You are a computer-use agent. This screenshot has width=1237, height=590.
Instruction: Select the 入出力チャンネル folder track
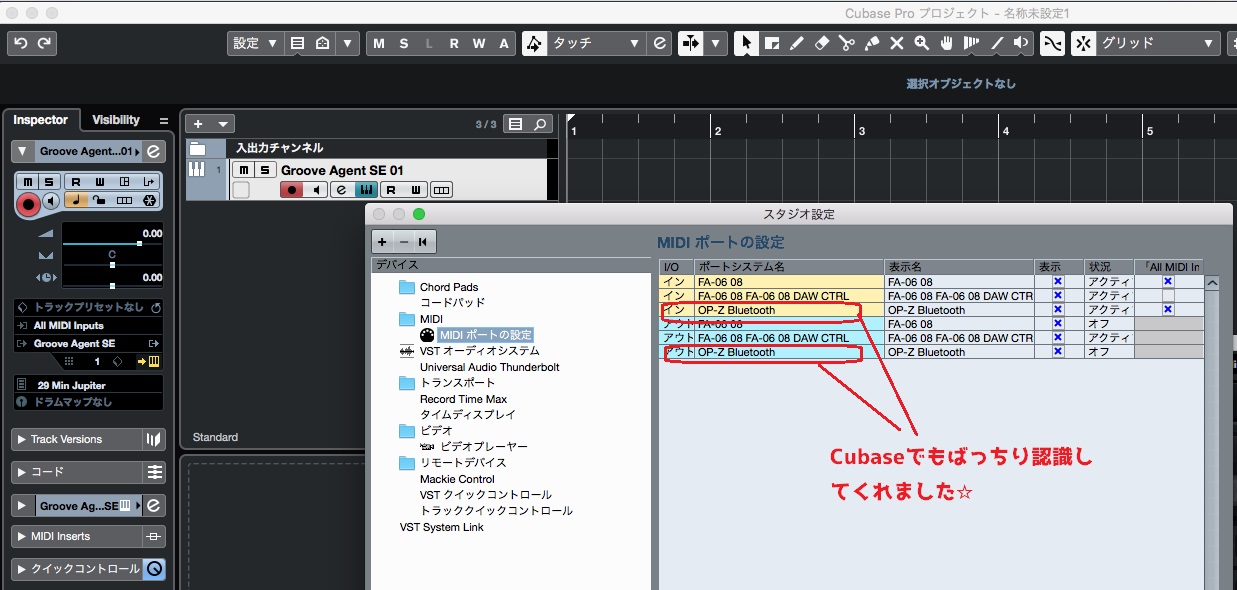click(368, 148)
